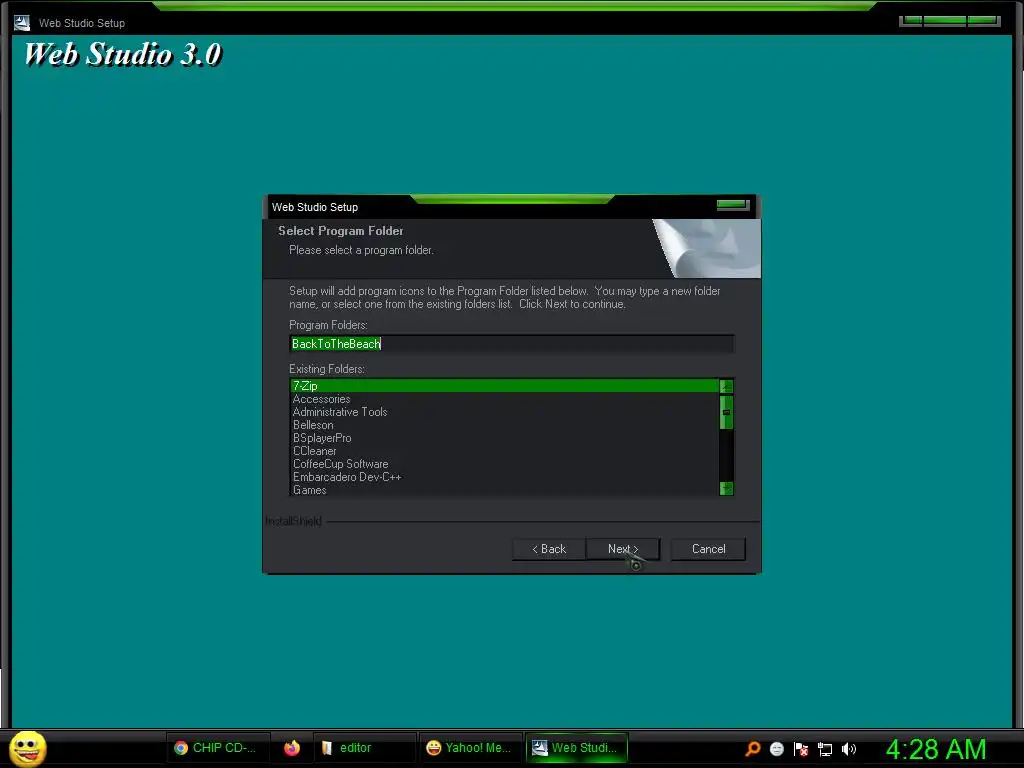
Task: Click the round face tray icon
Action: pos(776,749)
